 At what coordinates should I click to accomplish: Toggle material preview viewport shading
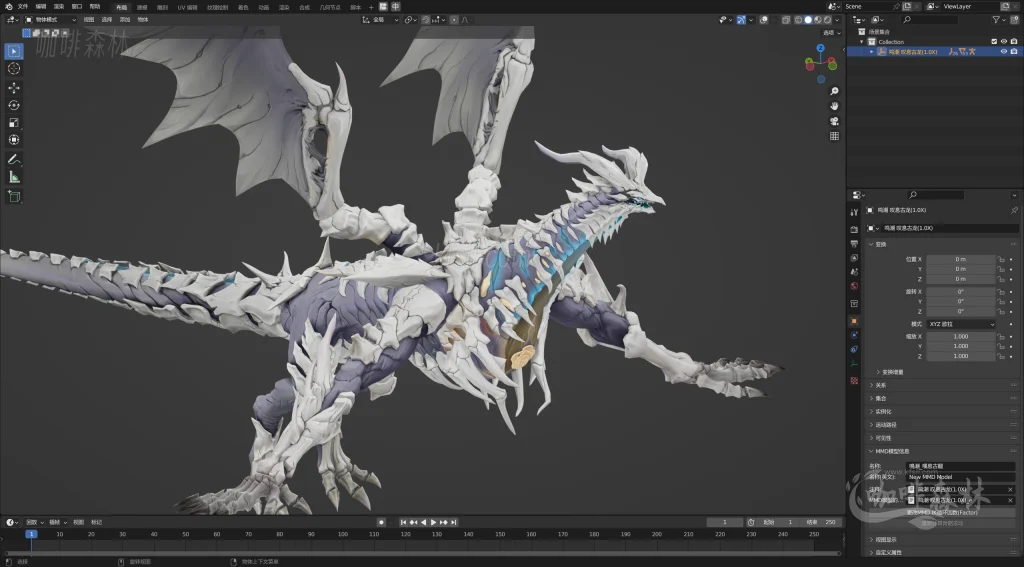click(818, 20)
